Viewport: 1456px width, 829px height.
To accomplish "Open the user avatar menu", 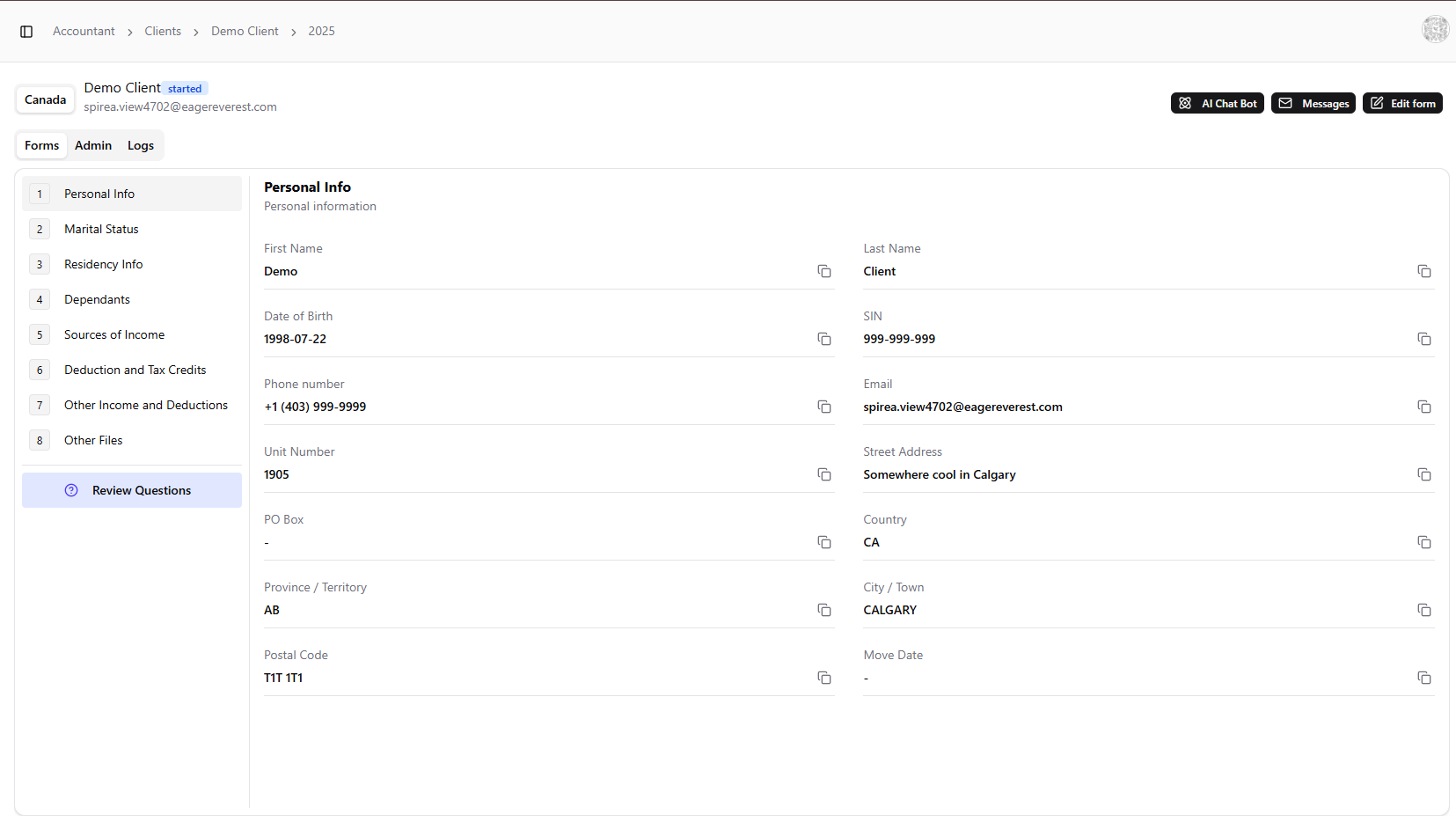I will (x=1435, y=29).
